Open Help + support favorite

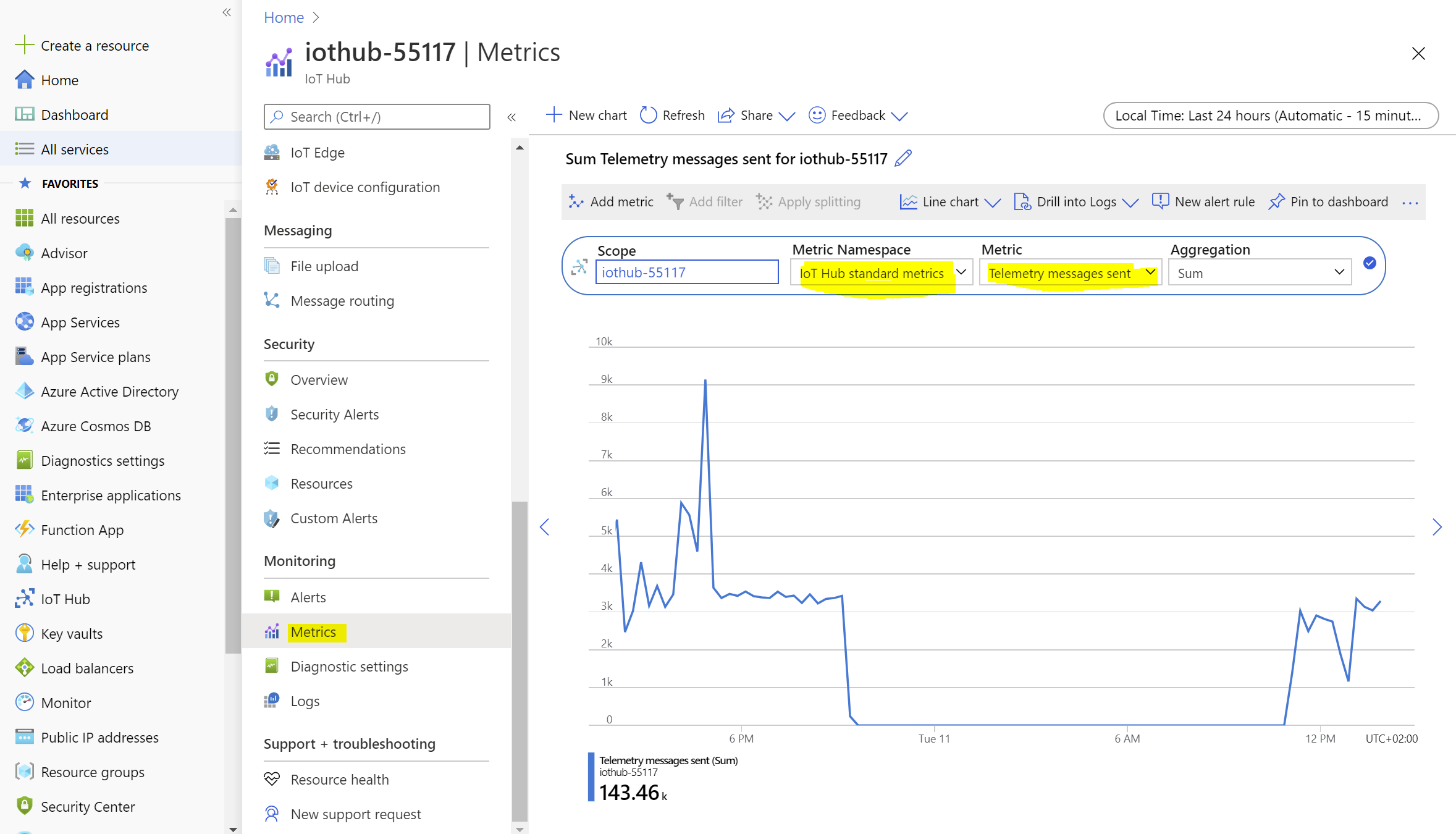tap(88, 565)
